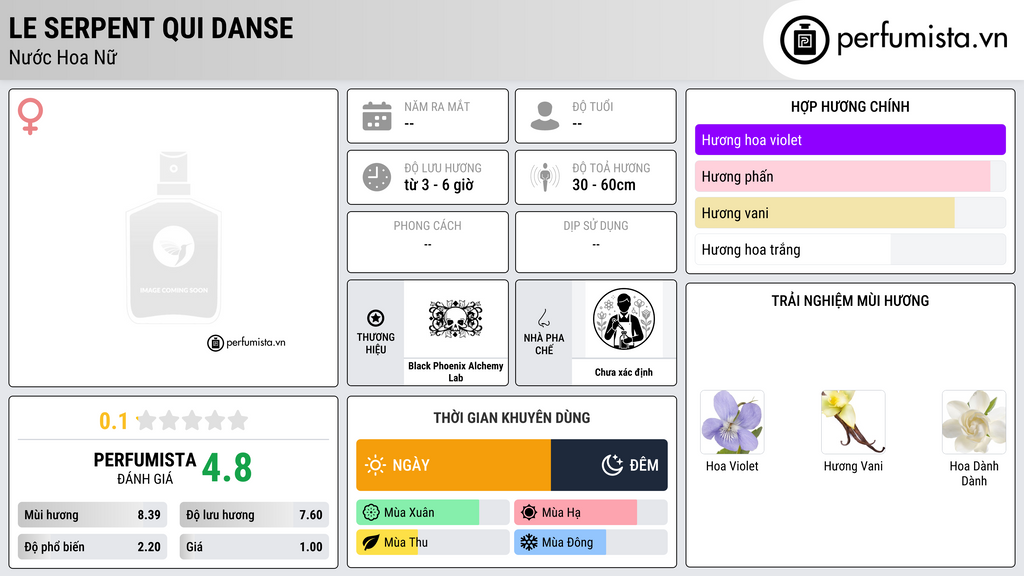This screenshot has height=576, width=1024.
Task: Click the Độ lưu hương 7.60 score row
Action: tap(254, 515)
